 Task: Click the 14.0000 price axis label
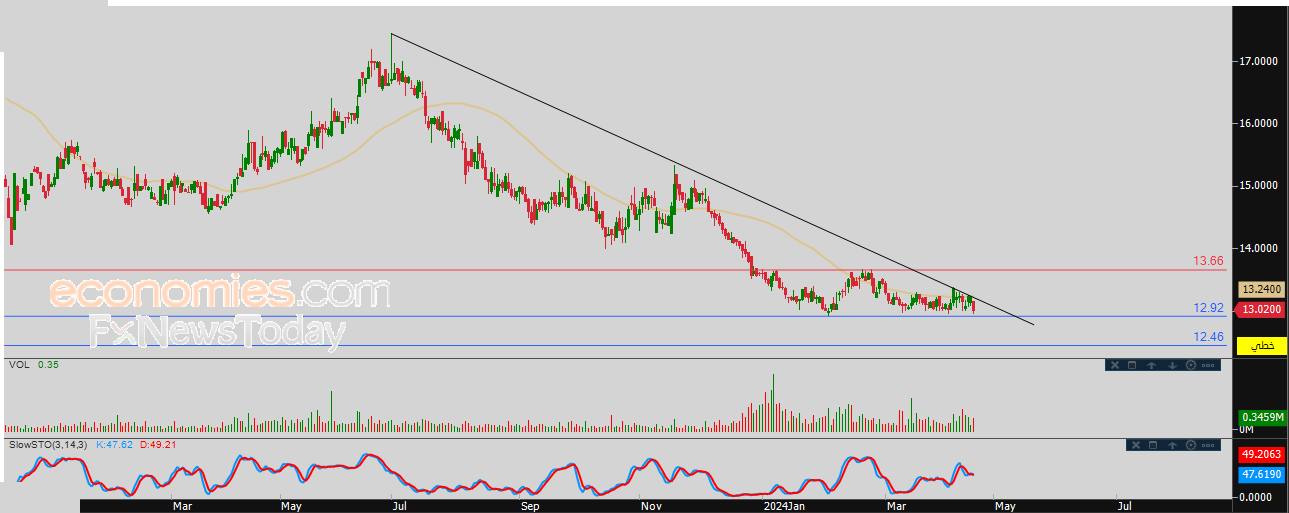tap(1260, 248)
